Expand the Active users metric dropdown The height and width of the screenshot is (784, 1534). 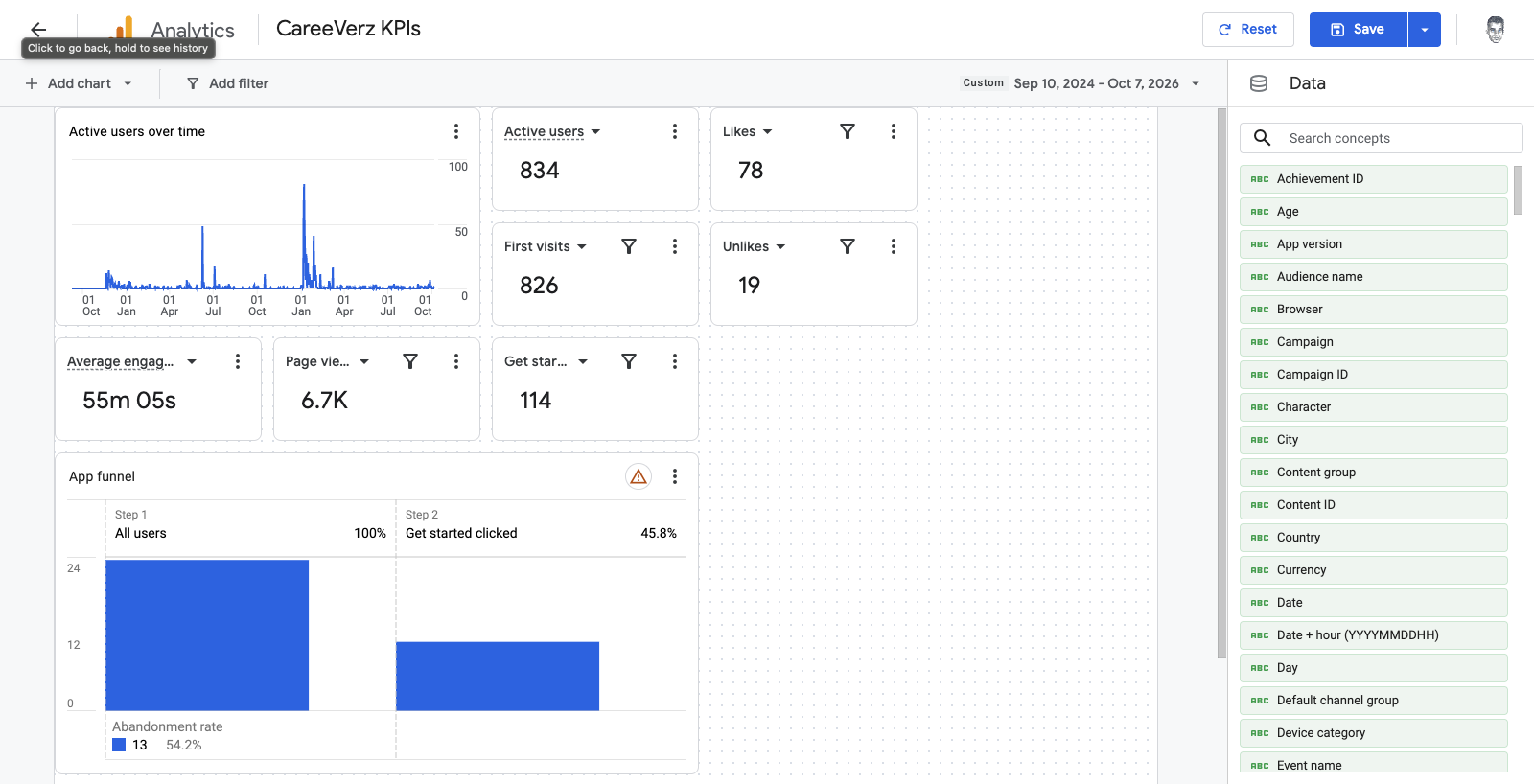point(595,131)
